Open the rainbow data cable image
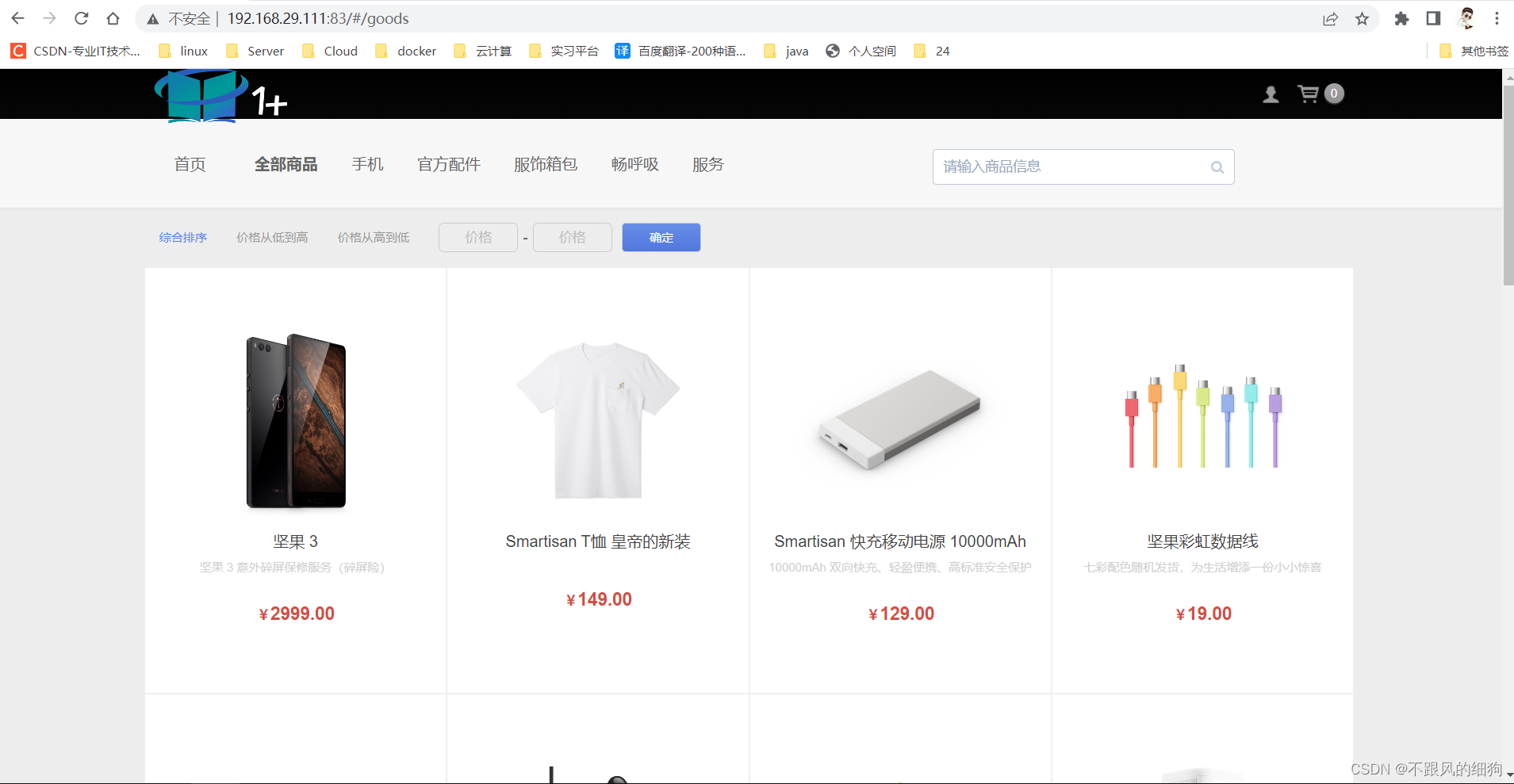The height and width of the screenshot is (784, 1514). pos(1203,417)
